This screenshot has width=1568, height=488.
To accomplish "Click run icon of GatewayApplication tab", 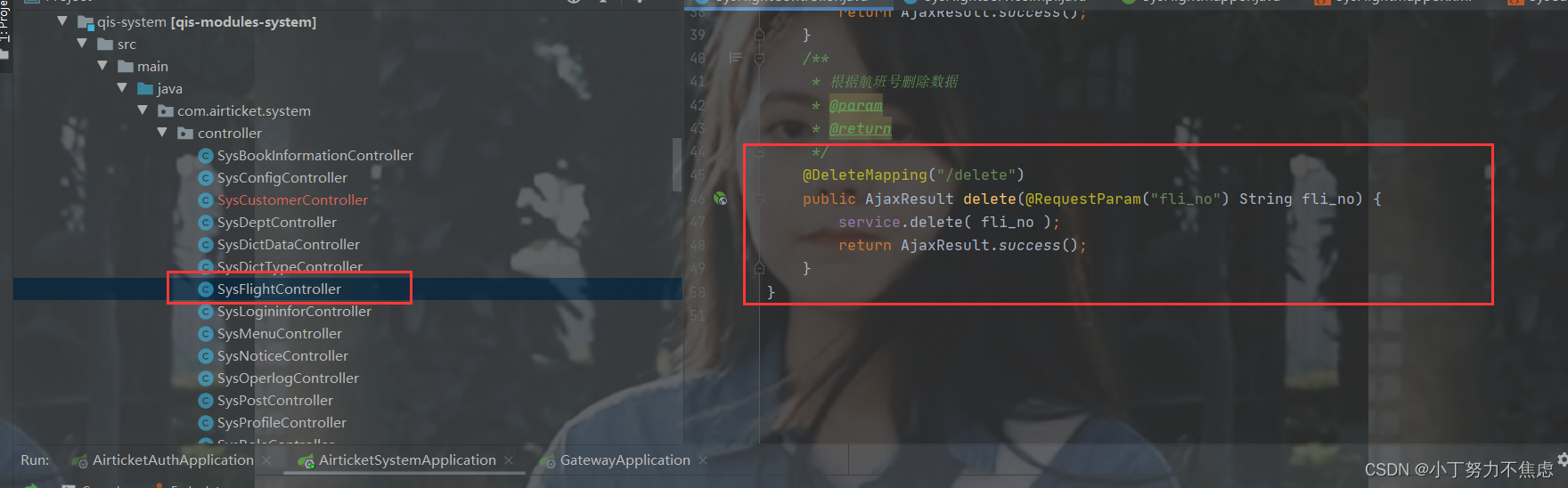I will (x=548, y=461).
